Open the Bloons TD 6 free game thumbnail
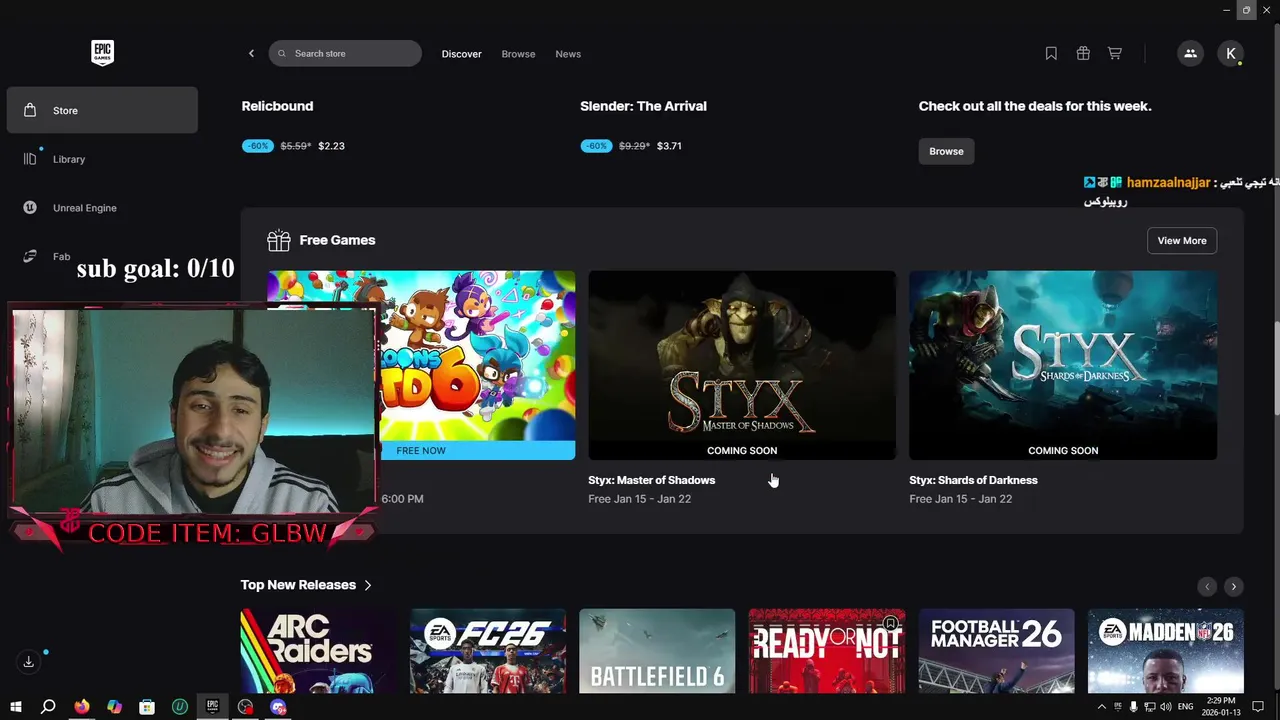This screenshot has width=1280, height=720. (476, 355)
